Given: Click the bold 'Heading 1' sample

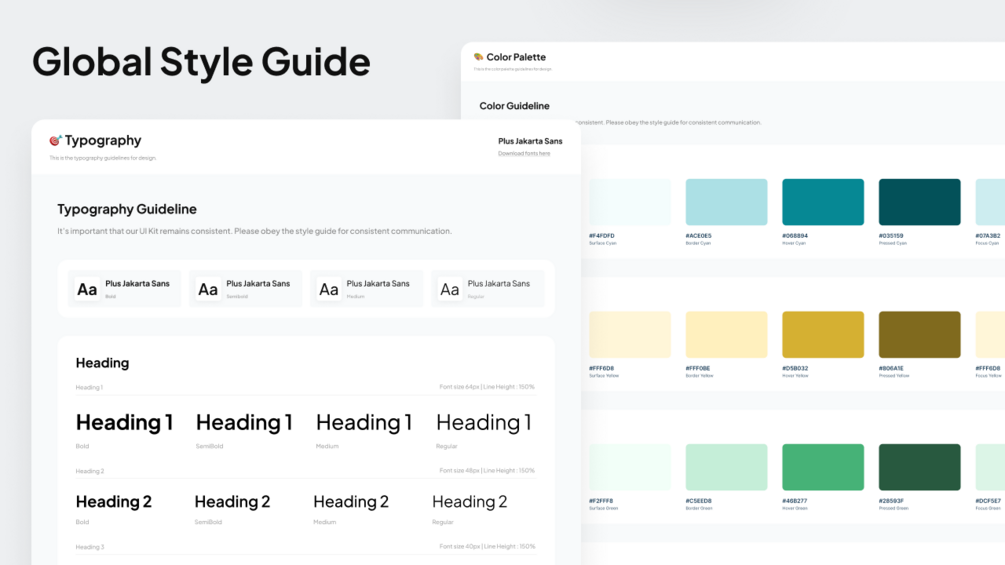Looking at the screenshot, I should [124, 422].
